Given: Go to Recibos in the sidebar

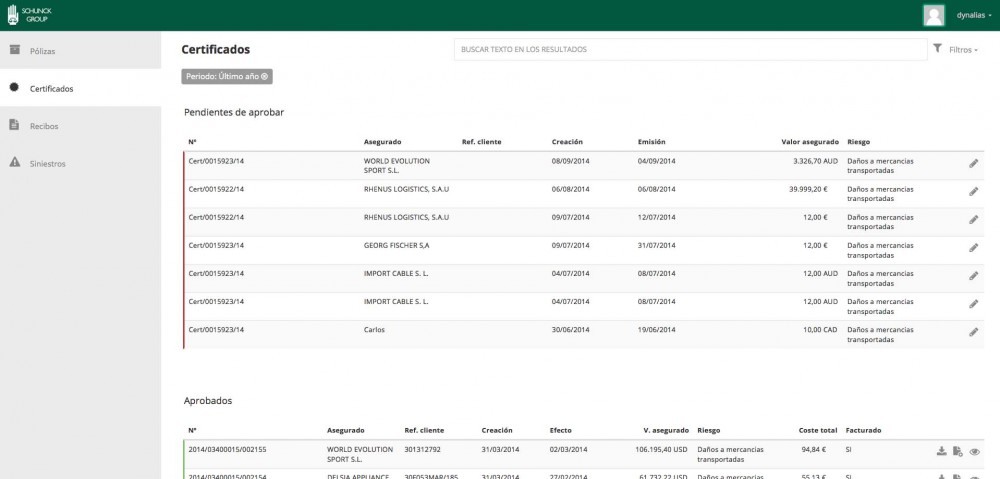Looking at the screenshot, I should (x=43, y=126).
